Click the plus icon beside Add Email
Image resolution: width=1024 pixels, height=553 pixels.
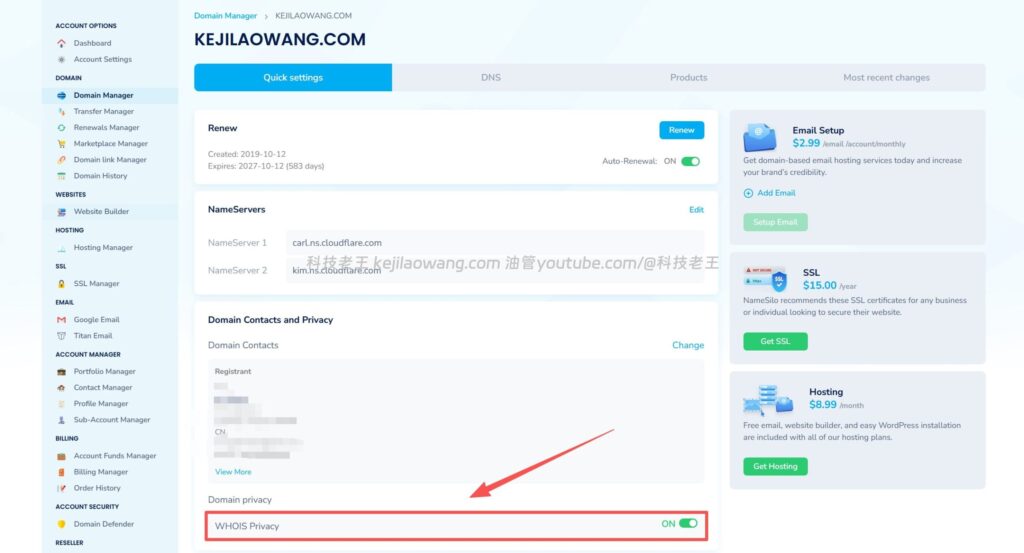point(748,193)
